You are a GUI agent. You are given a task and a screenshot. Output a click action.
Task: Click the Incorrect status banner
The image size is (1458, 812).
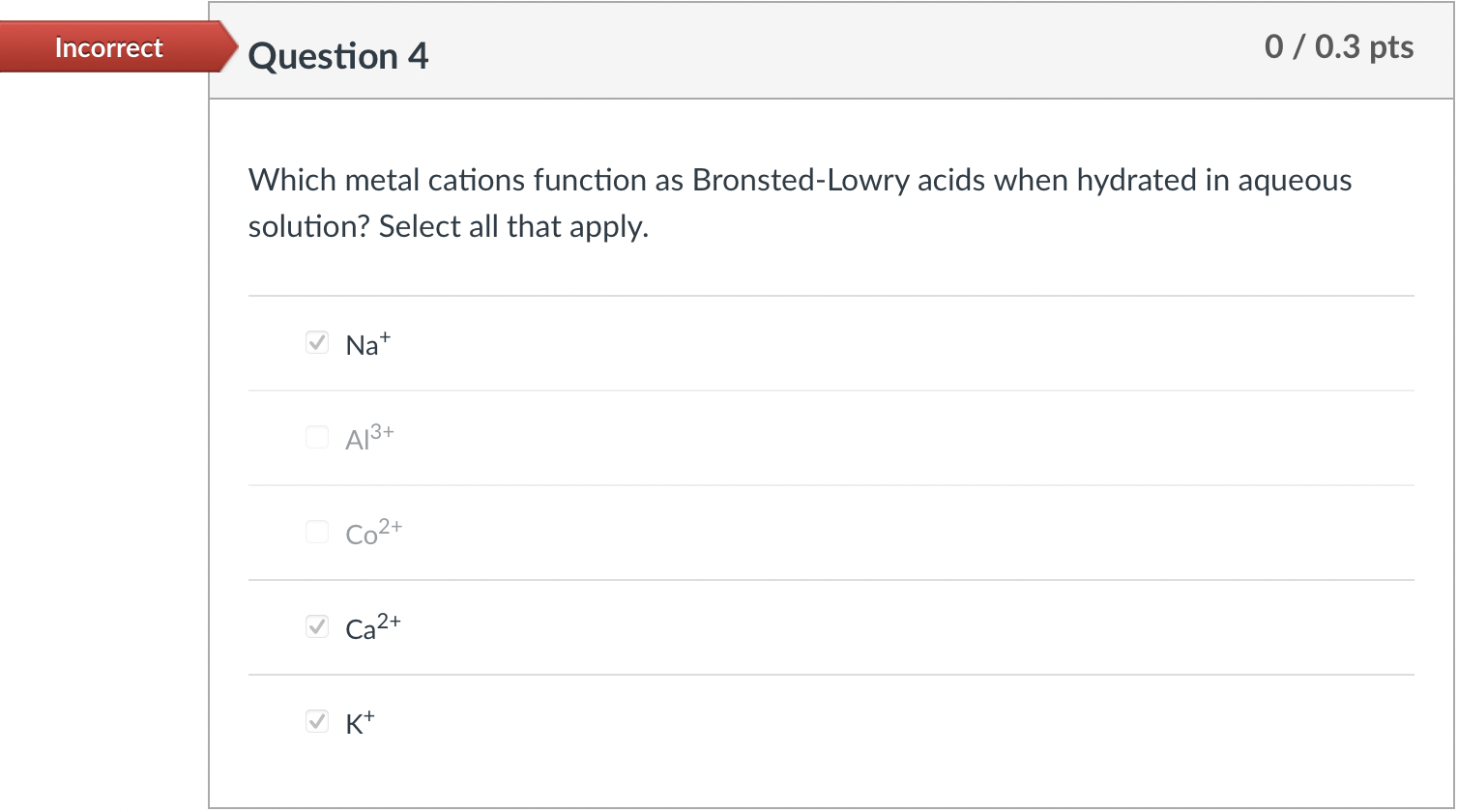(x=106, y=46)
